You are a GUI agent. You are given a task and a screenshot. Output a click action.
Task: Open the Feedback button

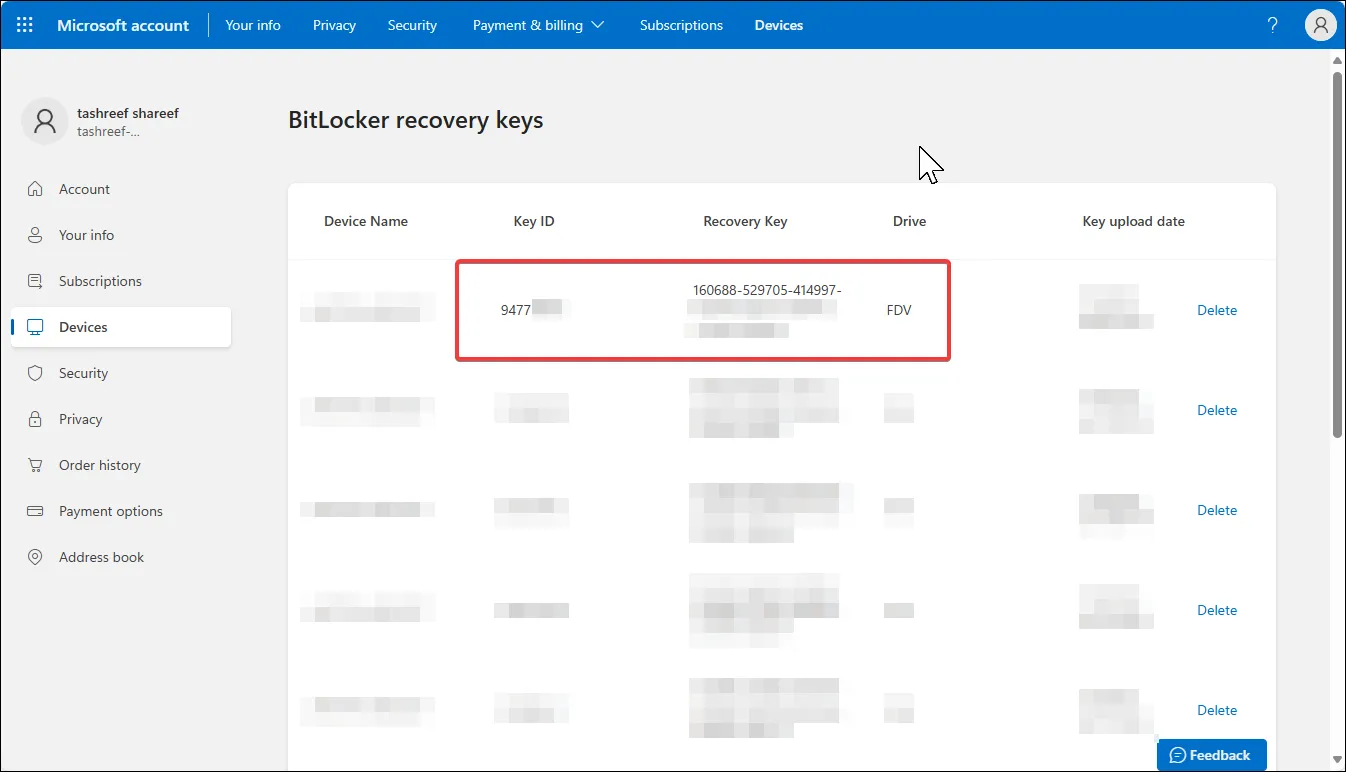click(1211, 754)
